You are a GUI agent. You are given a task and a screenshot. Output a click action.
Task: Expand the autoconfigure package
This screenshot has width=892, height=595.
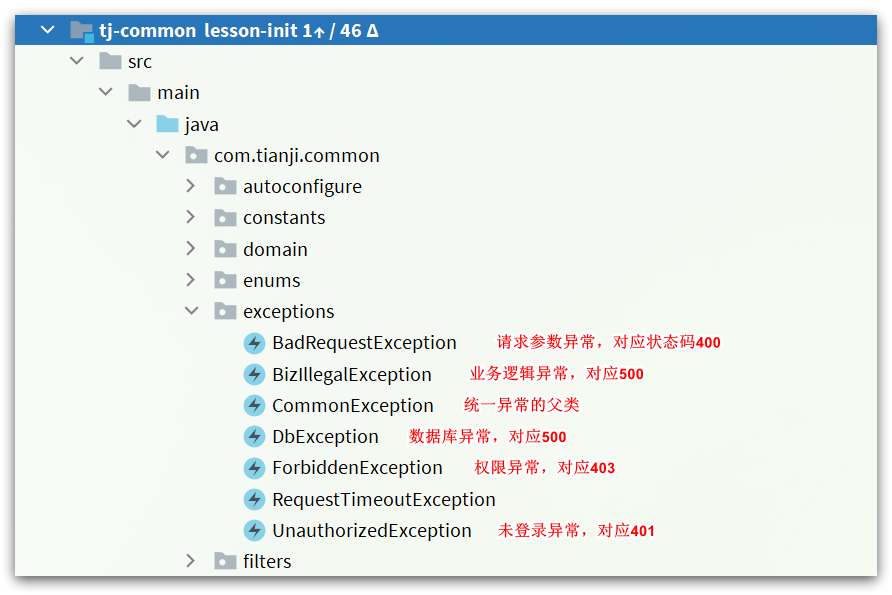(x=191, y=186)
